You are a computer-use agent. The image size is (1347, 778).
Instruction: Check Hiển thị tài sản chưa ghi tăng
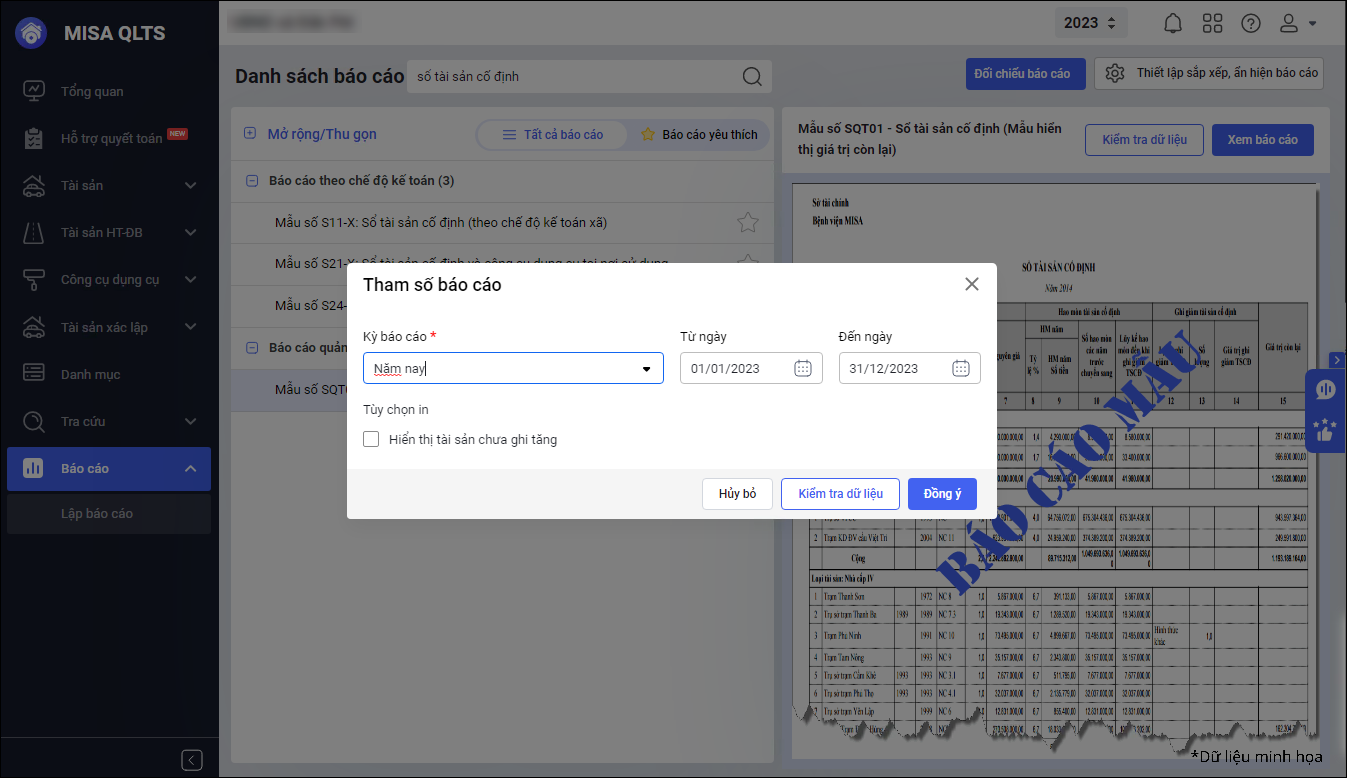tap(371, 439)
